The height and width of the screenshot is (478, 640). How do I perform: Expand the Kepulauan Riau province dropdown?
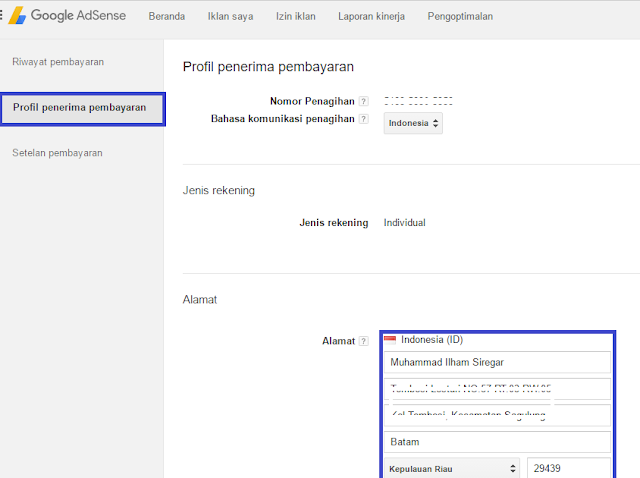[452, 467]
